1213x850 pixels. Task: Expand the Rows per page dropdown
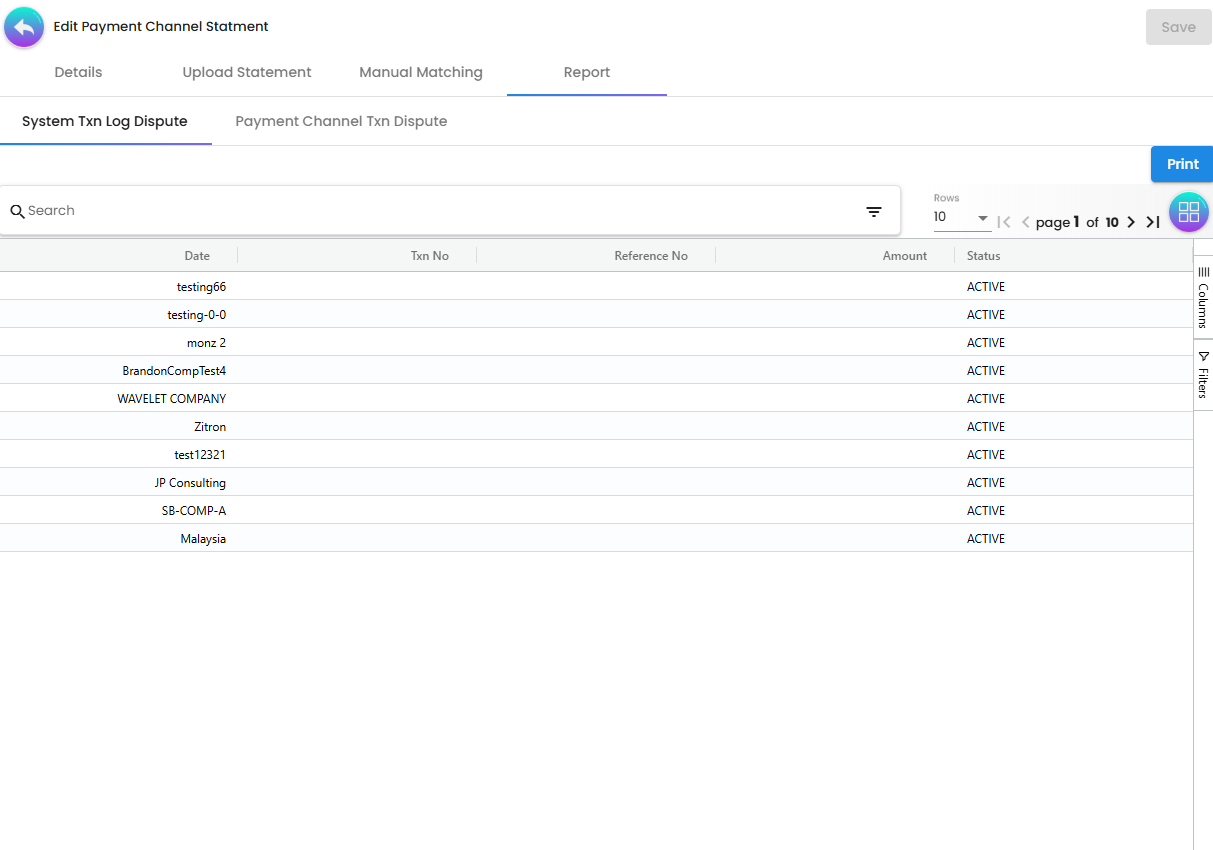pyautogui.click(x=962, y=217)
